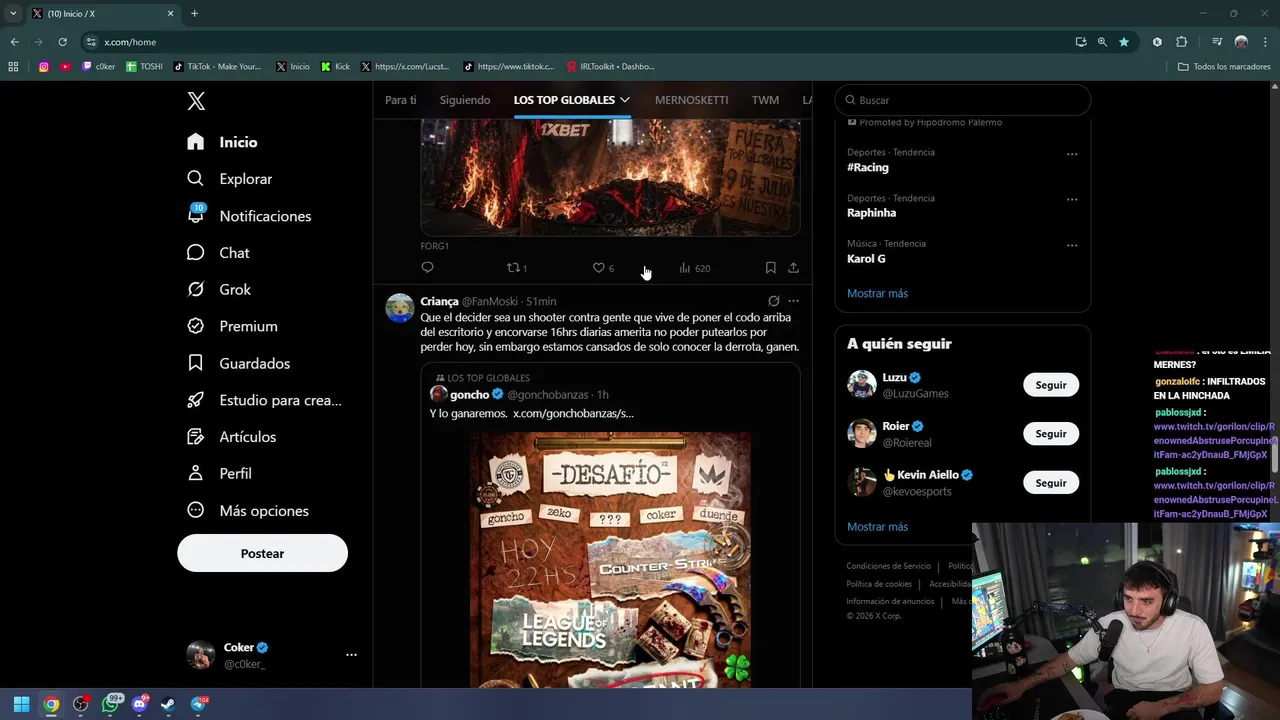
Task: Open Criança profile avatar
Action: [400, 308]
